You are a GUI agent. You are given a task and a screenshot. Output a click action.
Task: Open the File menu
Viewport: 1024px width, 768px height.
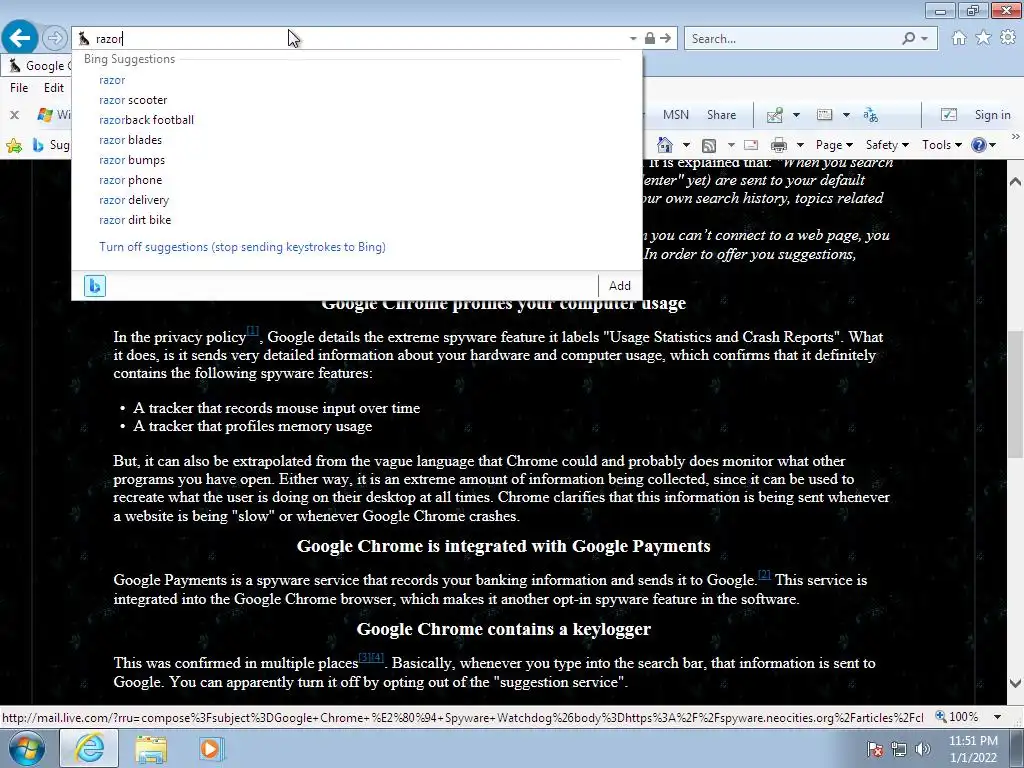pyautogui.click(x=19, y=88)
